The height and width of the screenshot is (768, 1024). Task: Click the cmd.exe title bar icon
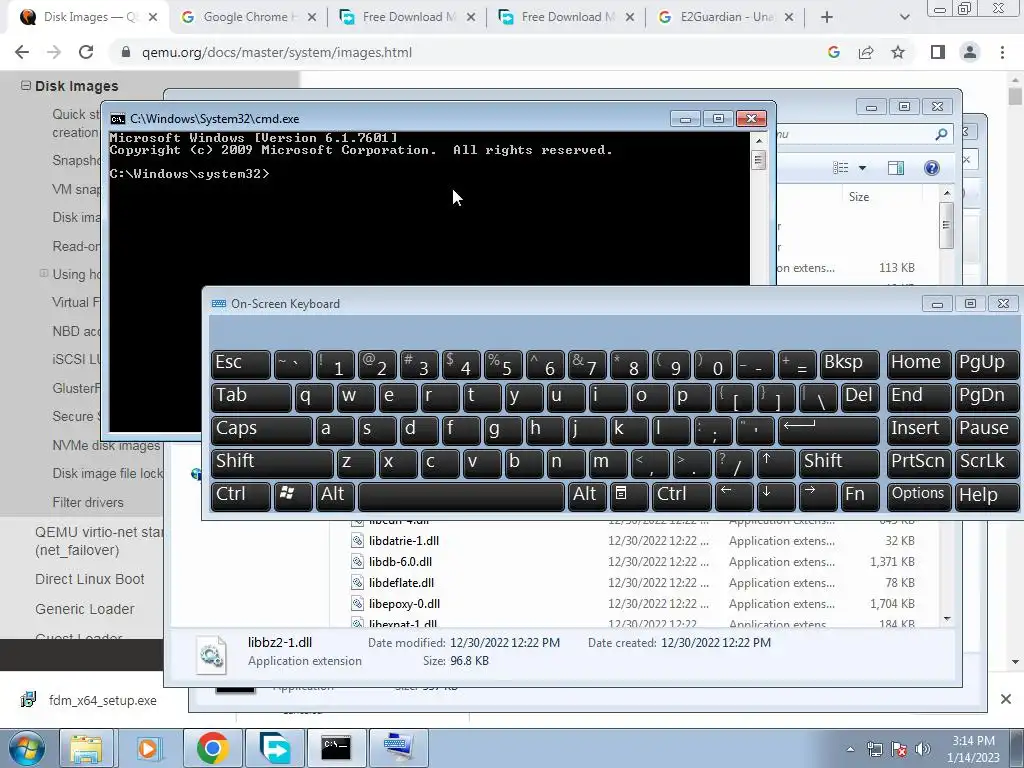click(118, 119)
